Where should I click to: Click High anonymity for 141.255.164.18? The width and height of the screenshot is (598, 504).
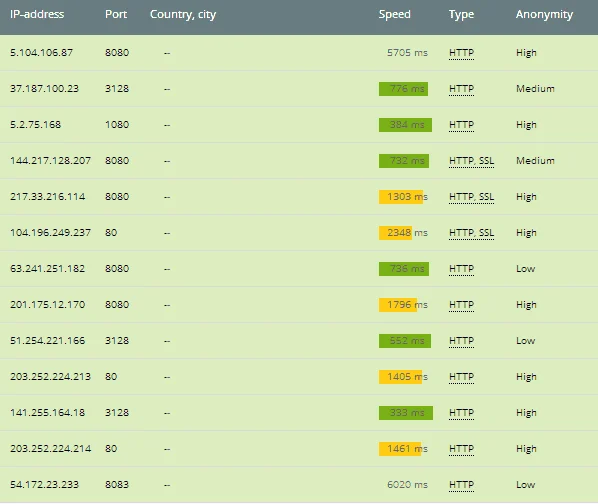tap(526, 413)
